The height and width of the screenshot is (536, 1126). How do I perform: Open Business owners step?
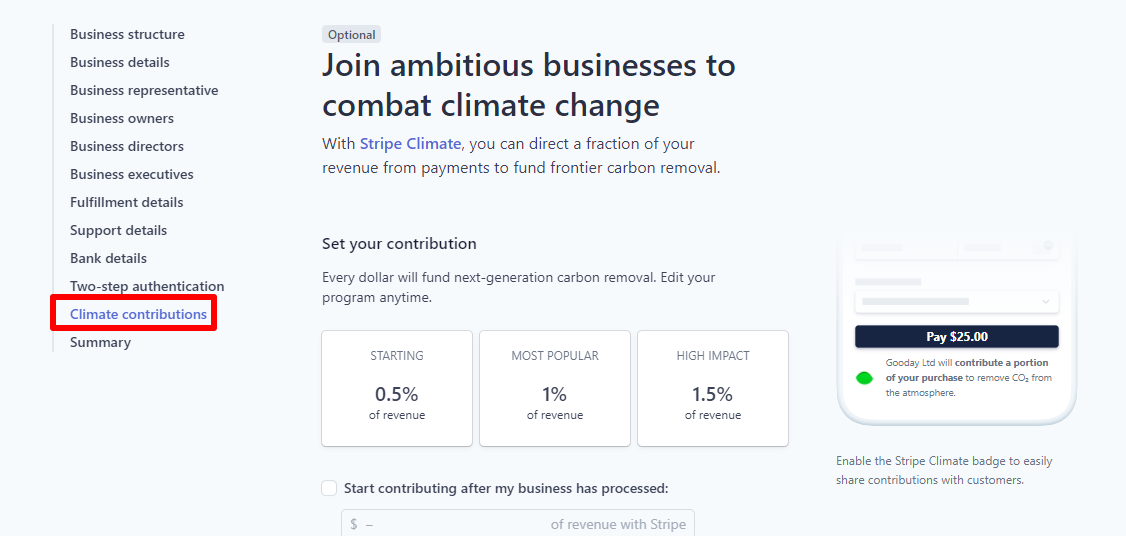122,119
